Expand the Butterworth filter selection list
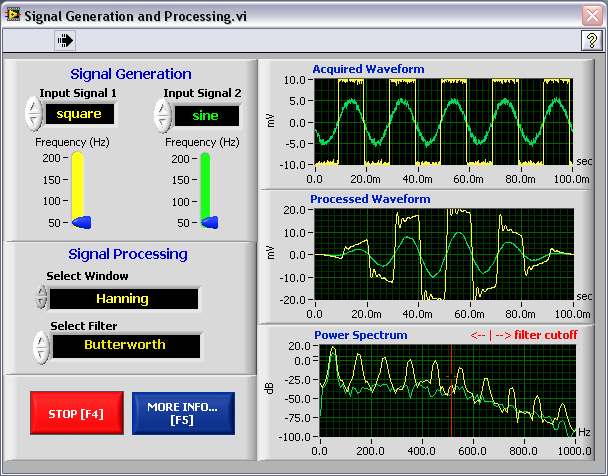 (125, 345)
